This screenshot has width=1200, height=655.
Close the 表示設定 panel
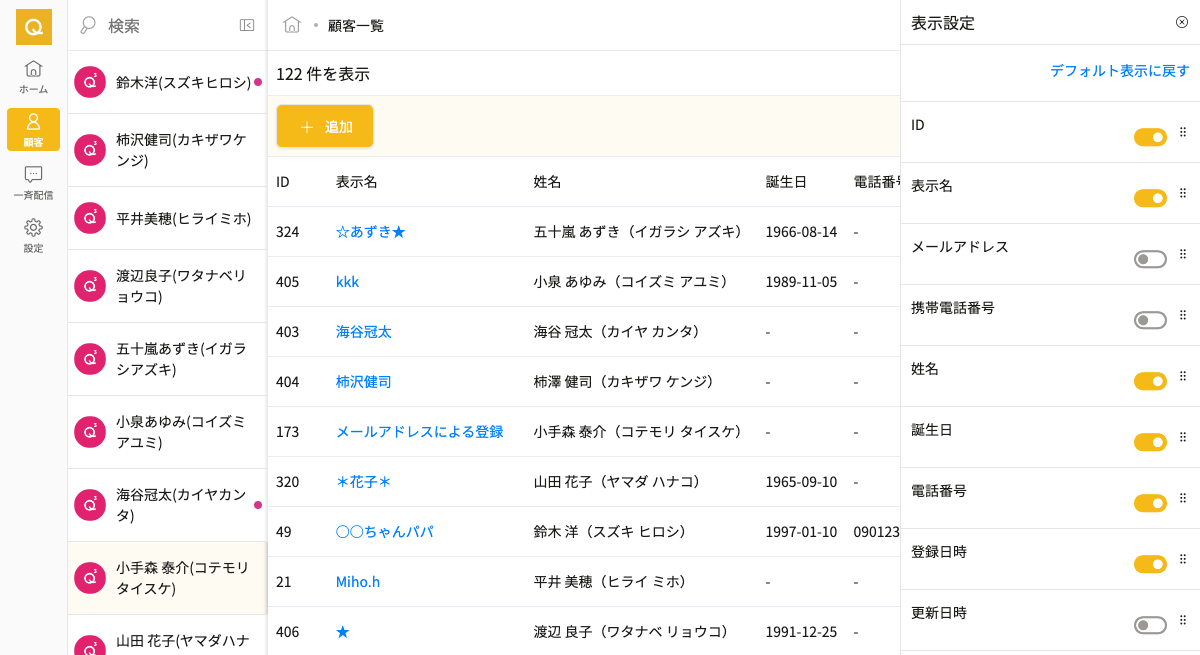click(1182, 22)
